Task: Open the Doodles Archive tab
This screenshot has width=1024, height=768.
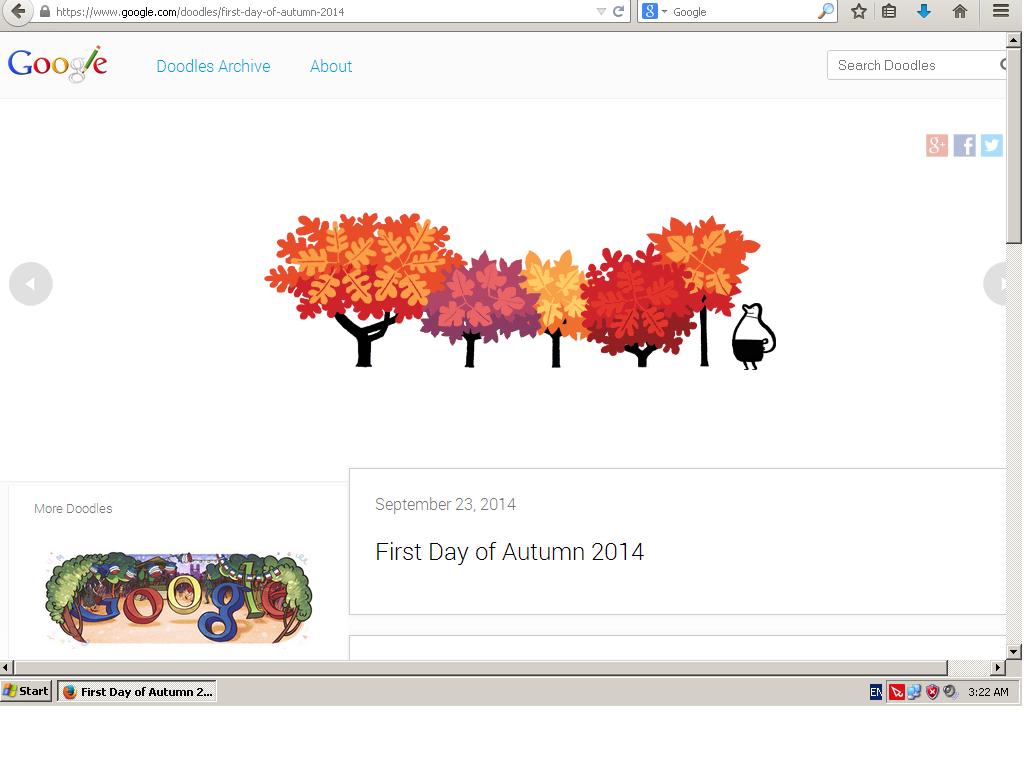Action: click(213, 66)
